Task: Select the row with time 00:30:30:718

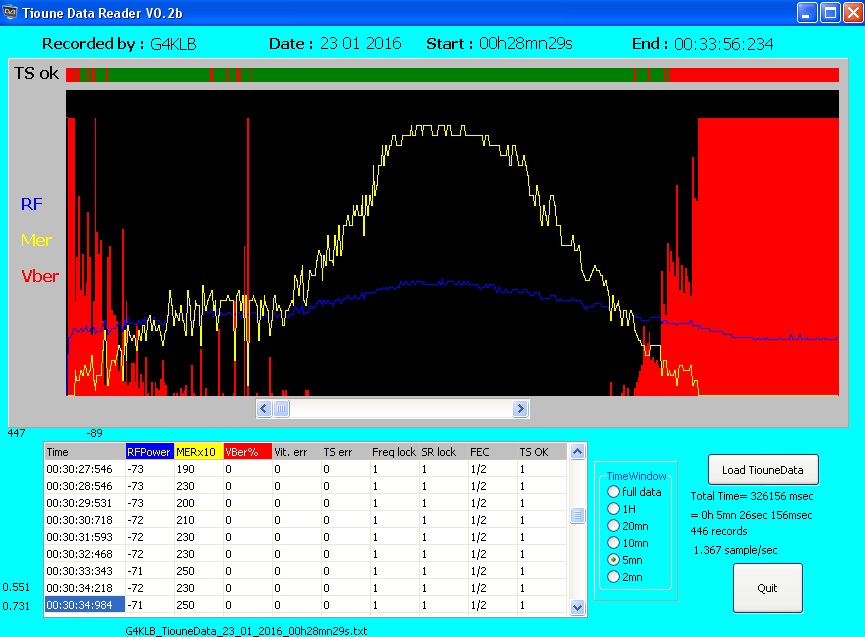Action: pos(305,520)
